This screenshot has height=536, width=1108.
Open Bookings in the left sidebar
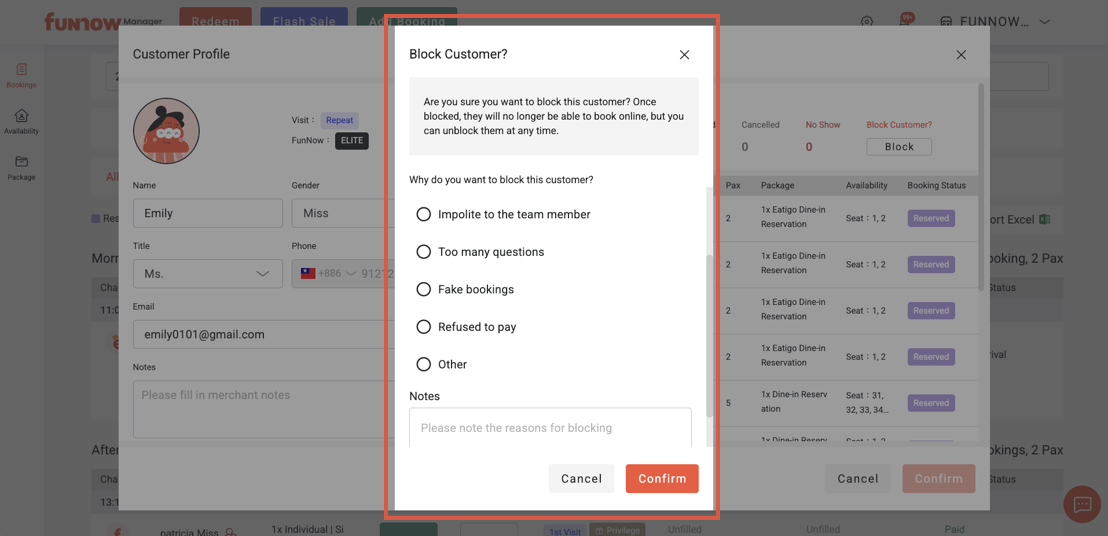pos(21,75)
